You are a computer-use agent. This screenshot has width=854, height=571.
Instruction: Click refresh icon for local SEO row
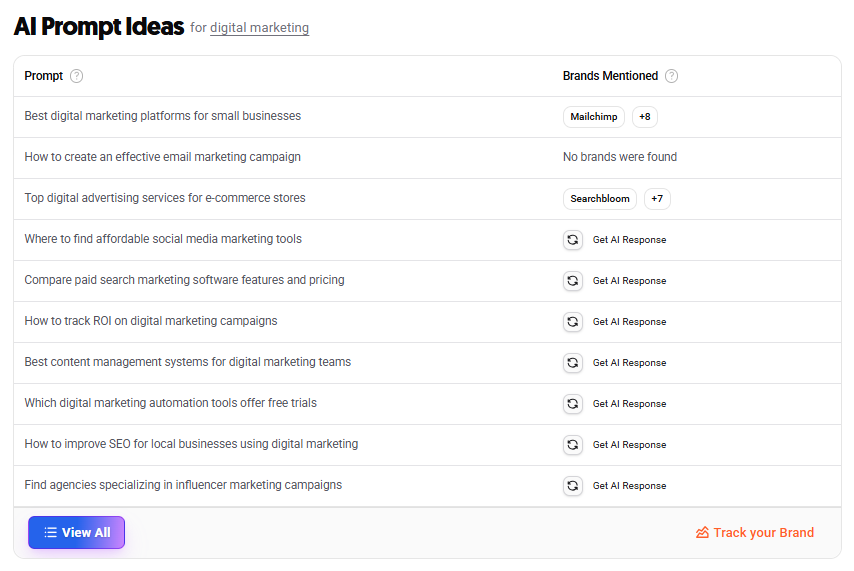tap(572, 445)
